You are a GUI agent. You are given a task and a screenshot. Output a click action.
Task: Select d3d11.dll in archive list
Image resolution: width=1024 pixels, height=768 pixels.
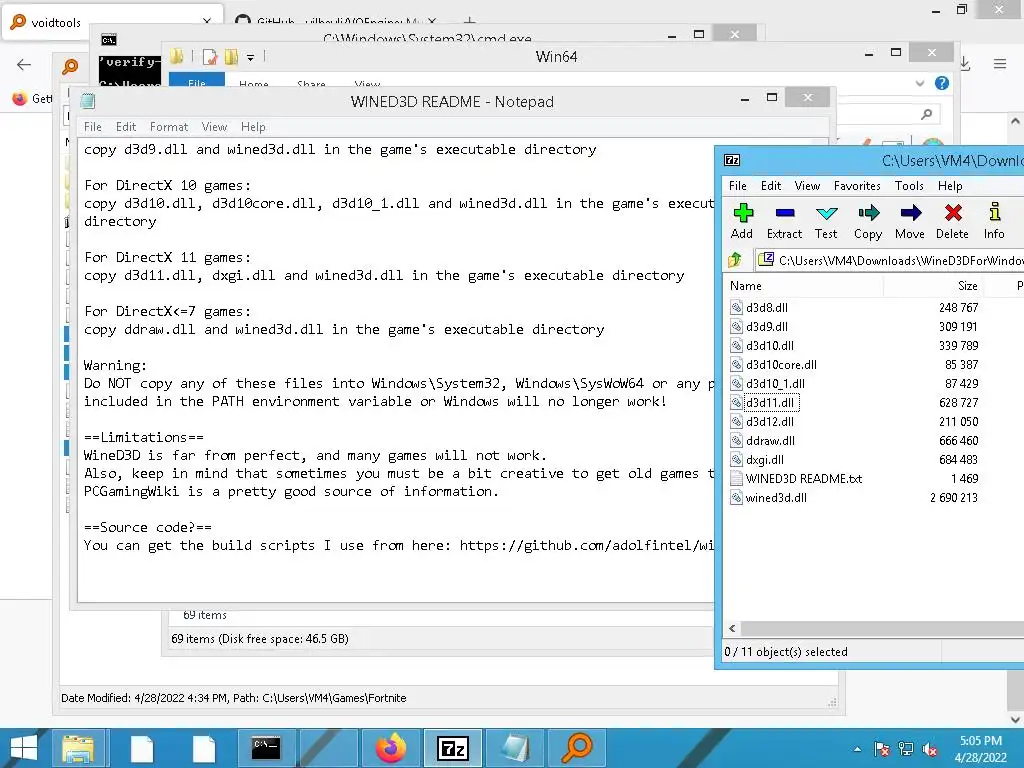coord(770,402)
